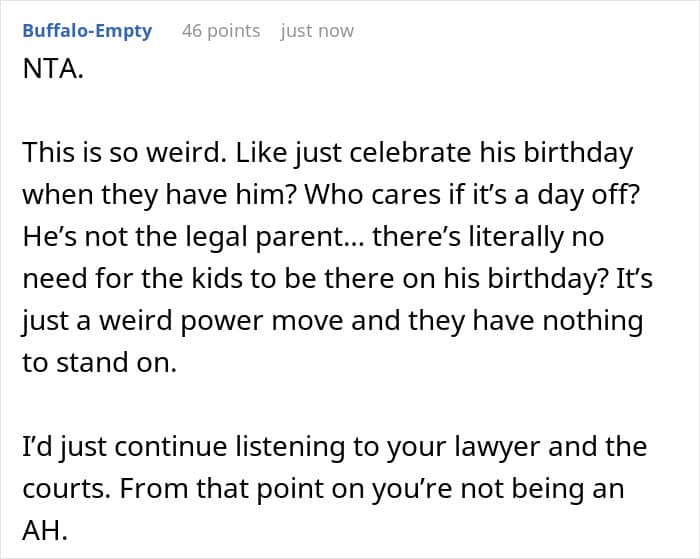
Task: Click the final "AH." text
Action: (x=44, y=532)
